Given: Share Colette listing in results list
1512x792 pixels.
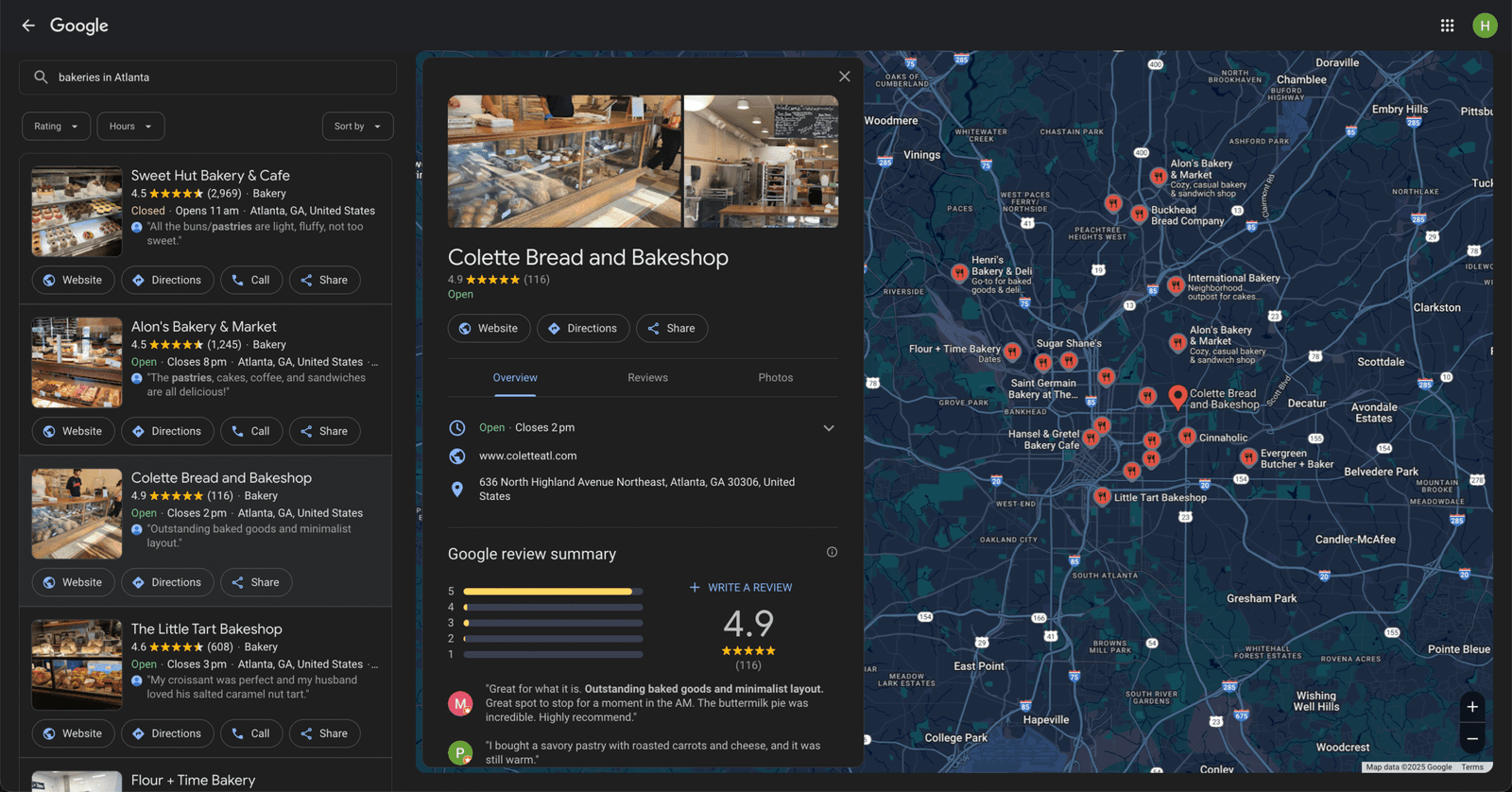Looking at the screenshot, I should (x=256, y=583).
